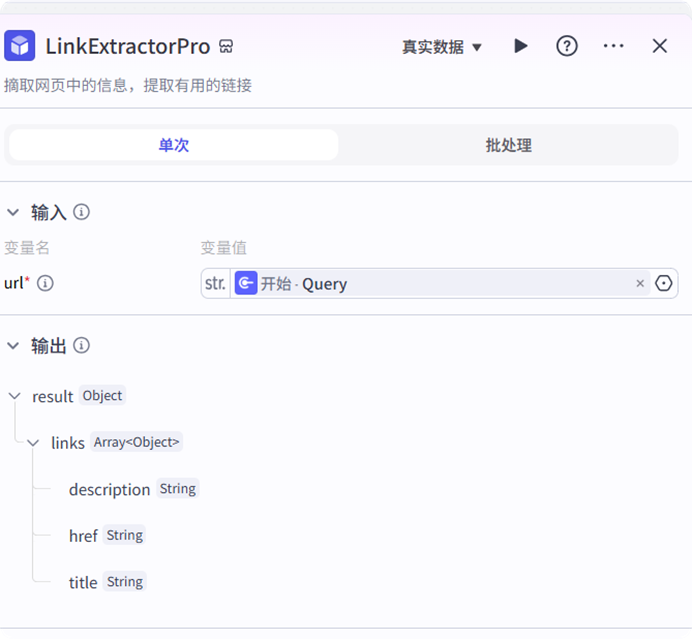Viewport: 692px width, 639px height.
Task: Click the store icon beside LinkExtractorPro title
Action: point(226,47)
